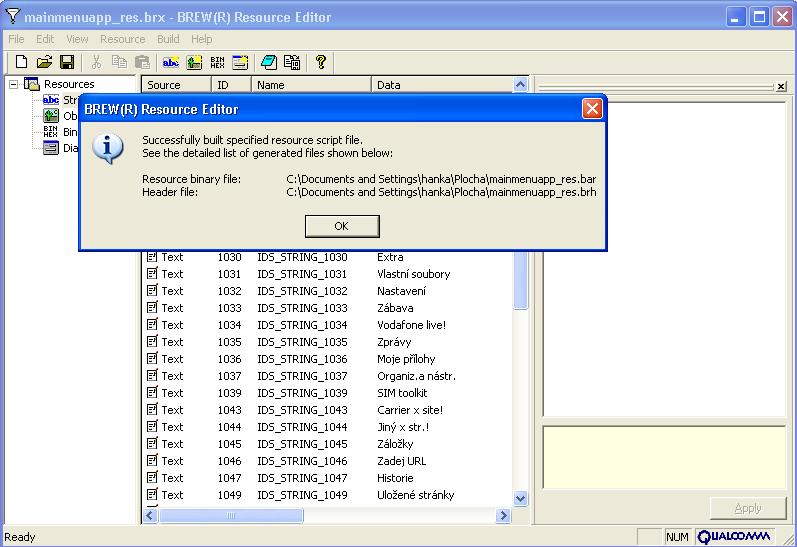The height and width of the screenshot is (547, 797).
Task: Click the yellow description box in right pane
Action: [x=664, y=458]
